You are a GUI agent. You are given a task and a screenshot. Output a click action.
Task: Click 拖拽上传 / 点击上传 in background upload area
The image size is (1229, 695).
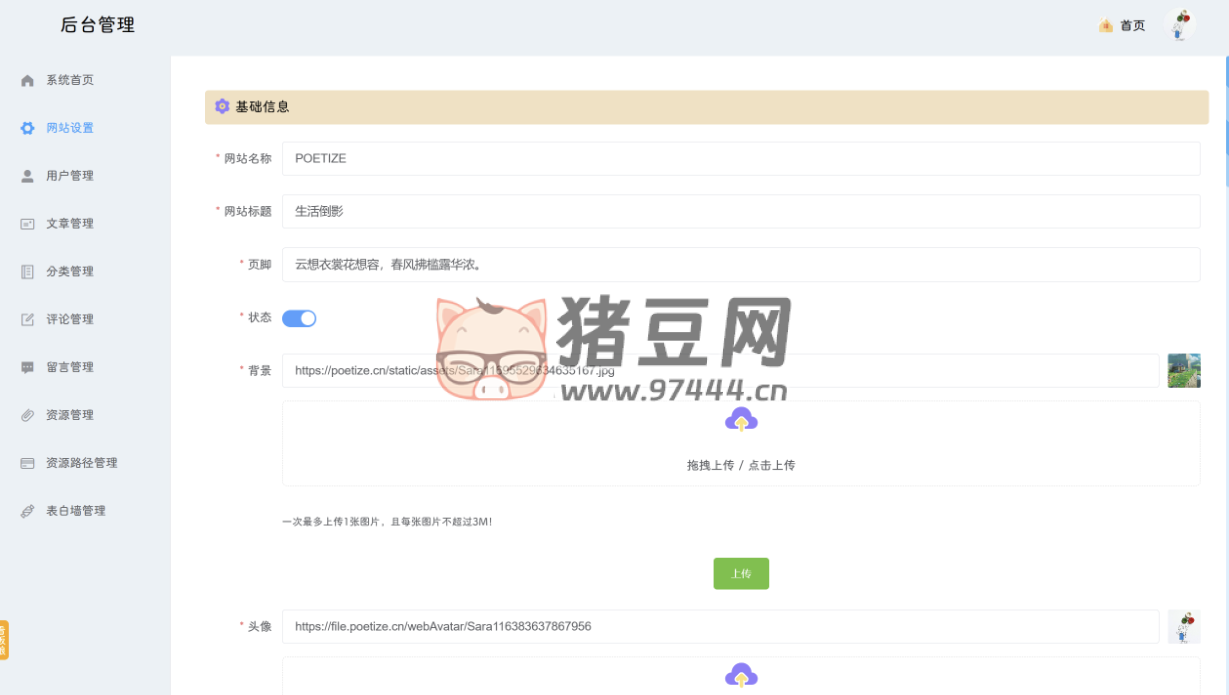pos(741,465)
